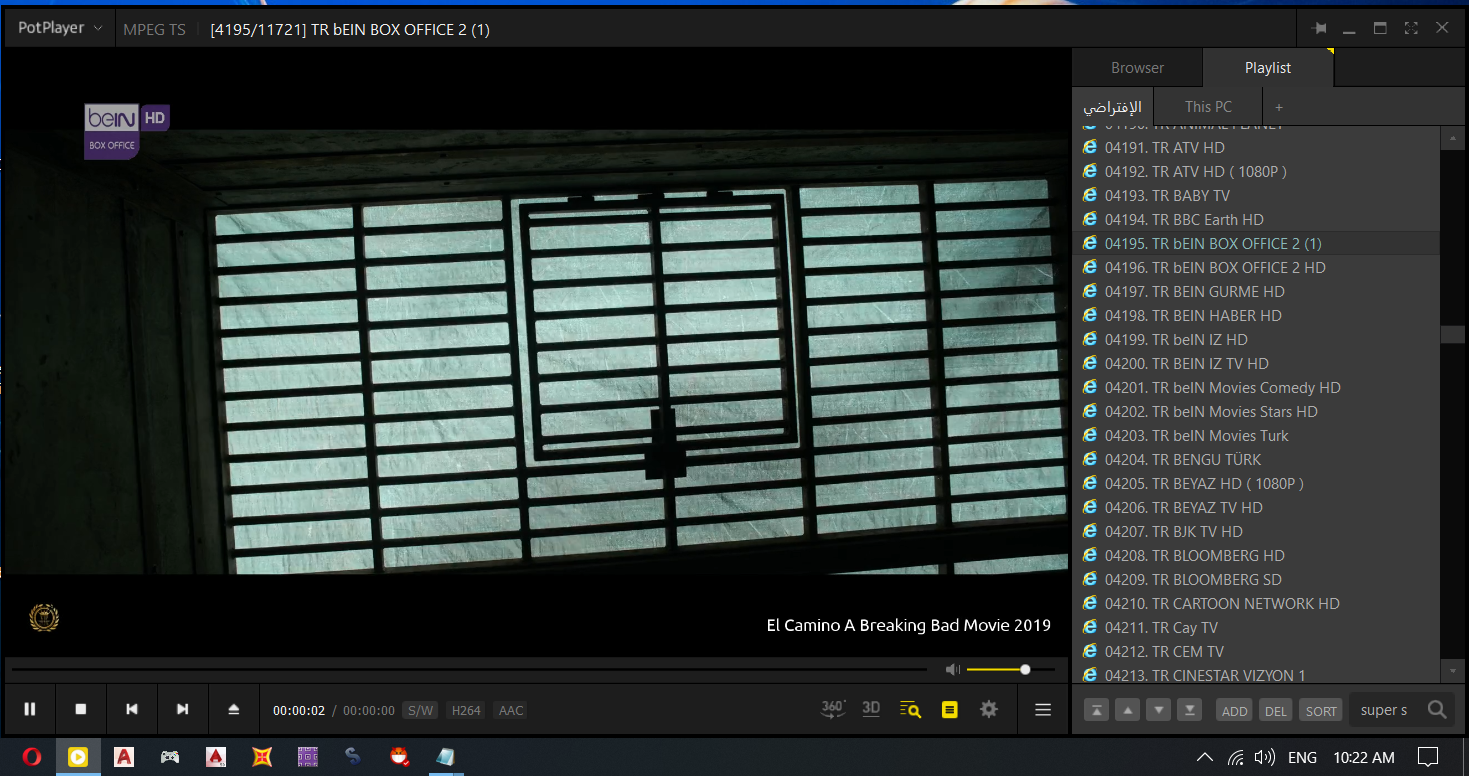
Task: Open the This PC playlist tab
Action: [x=1208, y=106]
